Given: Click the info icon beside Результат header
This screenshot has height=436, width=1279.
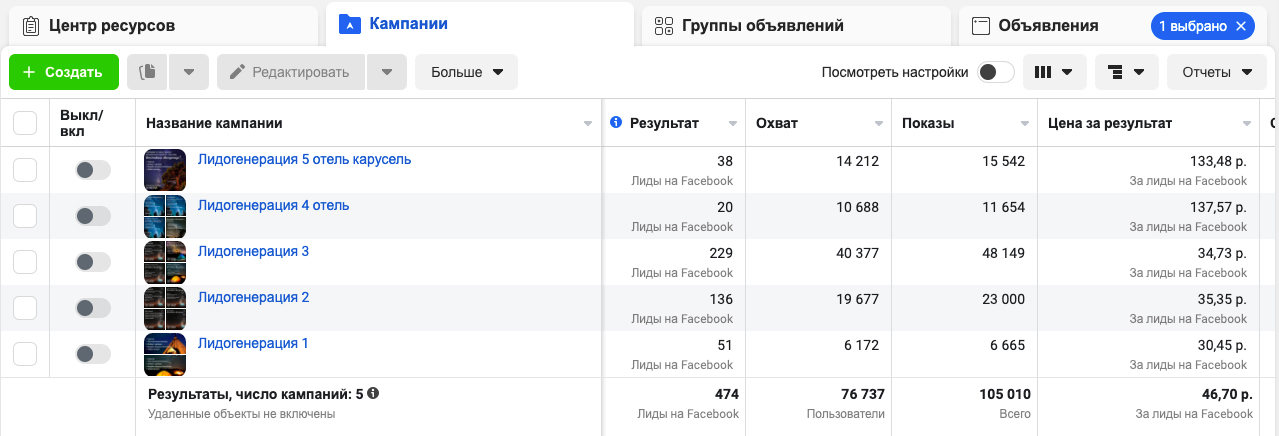Looking at the screenshot, I should point(616,123).
